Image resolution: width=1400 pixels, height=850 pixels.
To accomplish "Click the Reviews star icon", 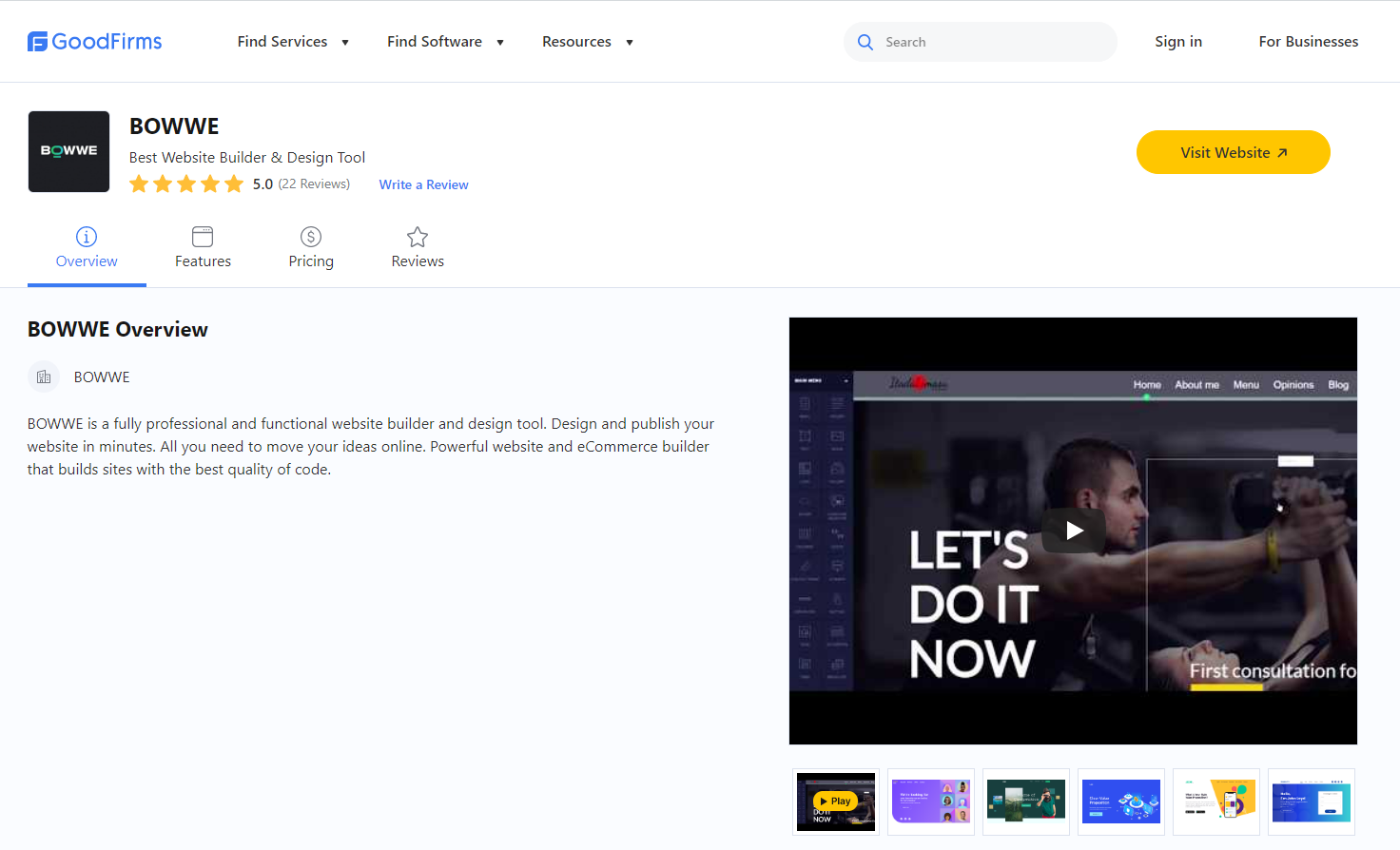I will point(418,236).
